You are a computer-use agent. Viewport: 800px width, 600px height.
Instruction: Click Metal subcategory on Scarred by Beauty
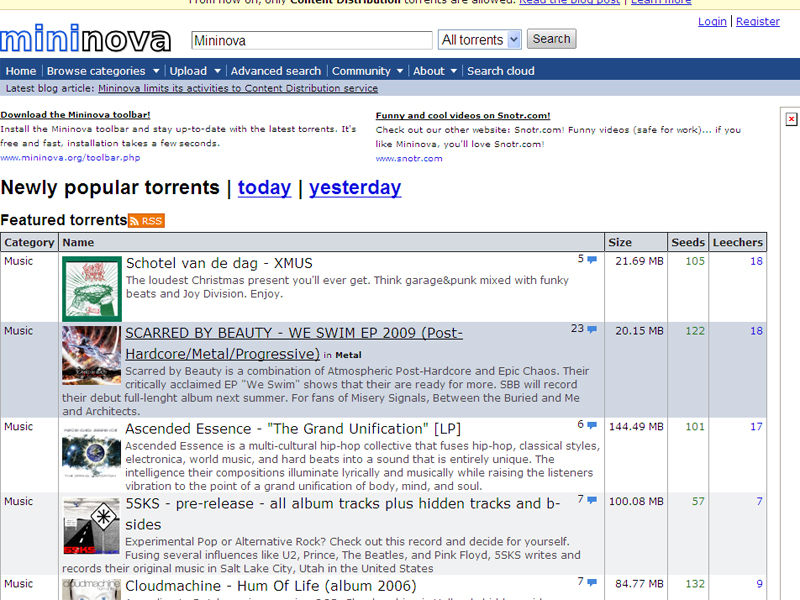click(x=348, y=355)
